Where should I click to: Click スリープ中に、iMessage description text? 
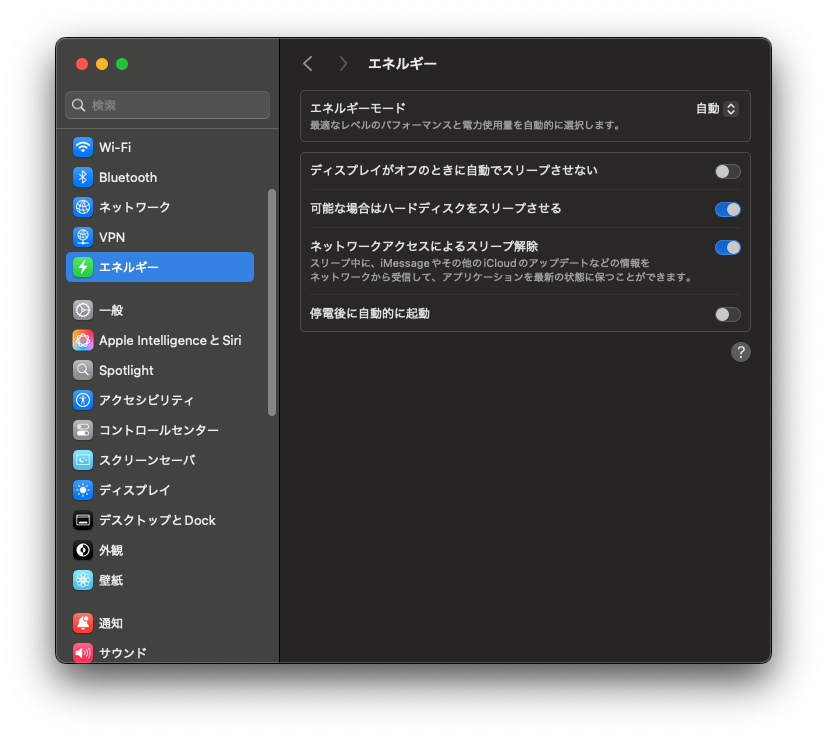pyautogui.click(x=501, y=270)
